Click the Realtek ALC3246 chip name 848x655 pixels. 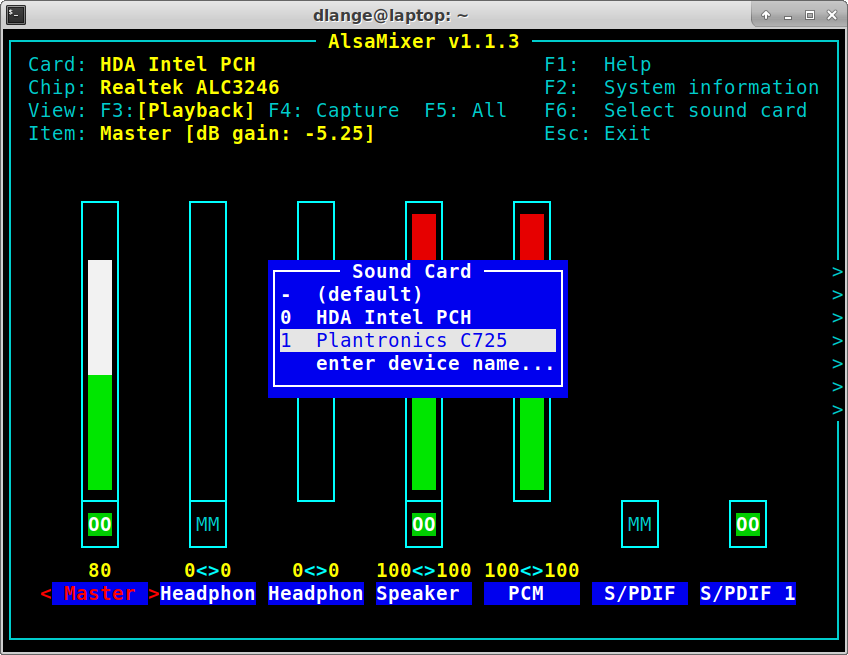tap(190, 87)
